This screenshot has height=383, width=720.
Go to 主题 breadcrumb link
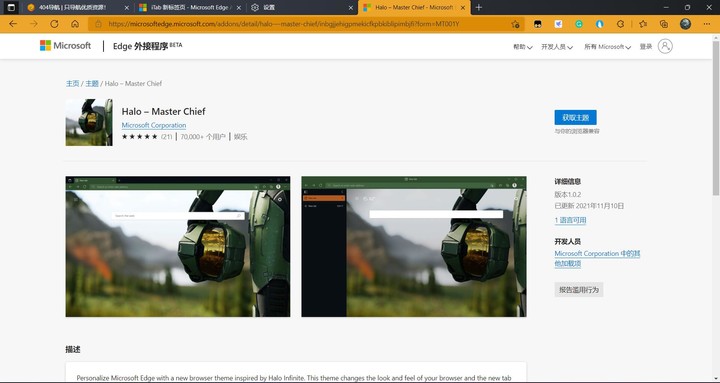pyautogui.click(x=92, y=83)
